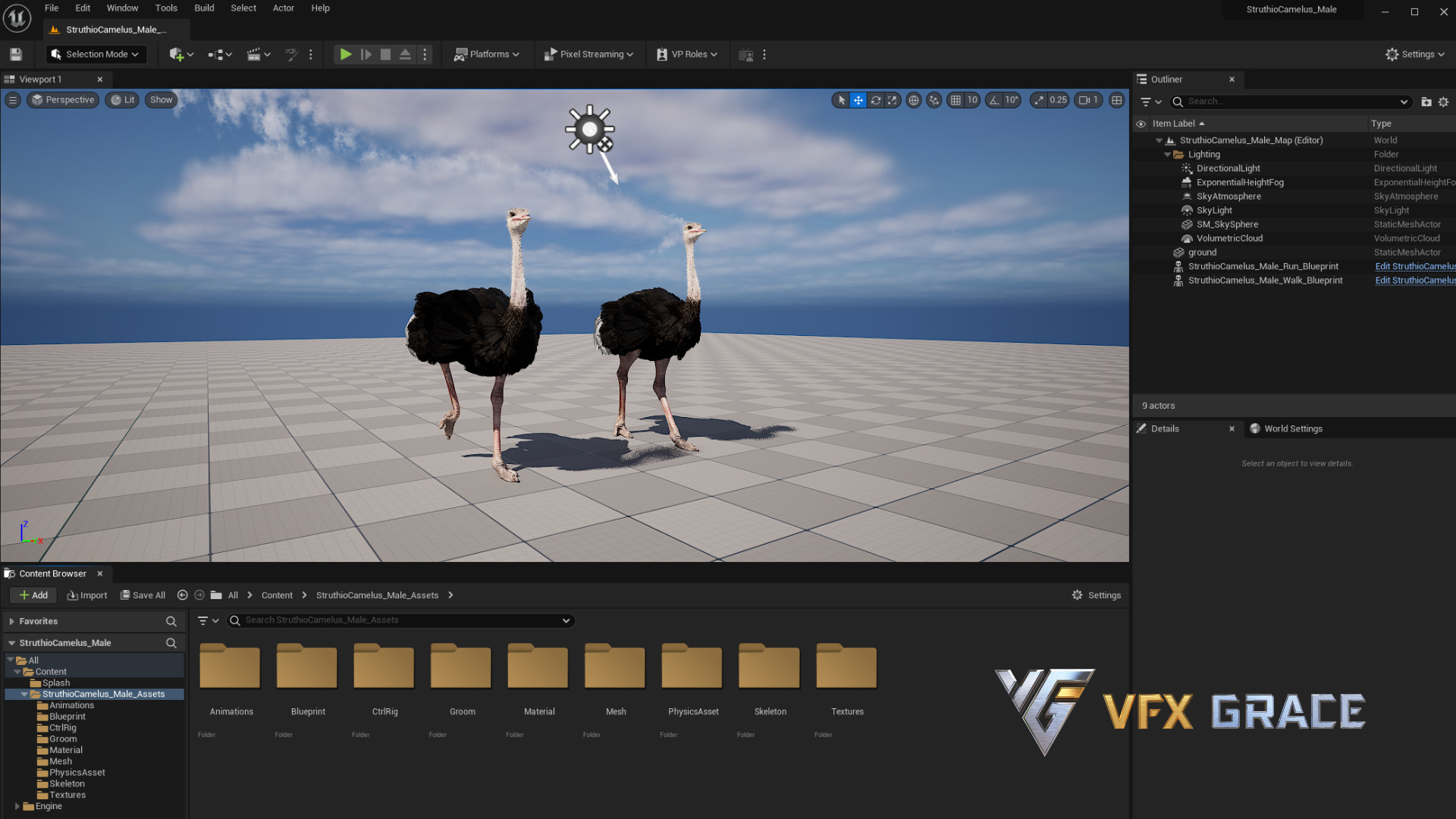Open play mode options three-dot menu

tap(425, 55)
